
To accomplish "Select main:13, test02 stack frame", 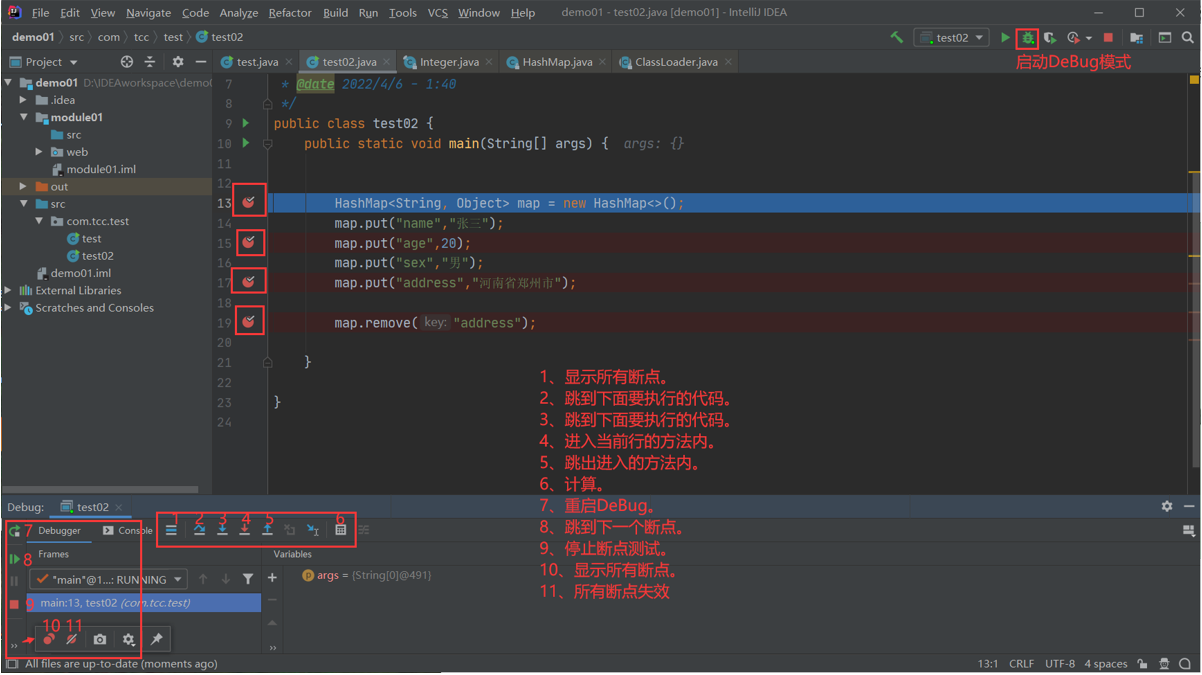I will pyautogui.click(x=145, y=603).
